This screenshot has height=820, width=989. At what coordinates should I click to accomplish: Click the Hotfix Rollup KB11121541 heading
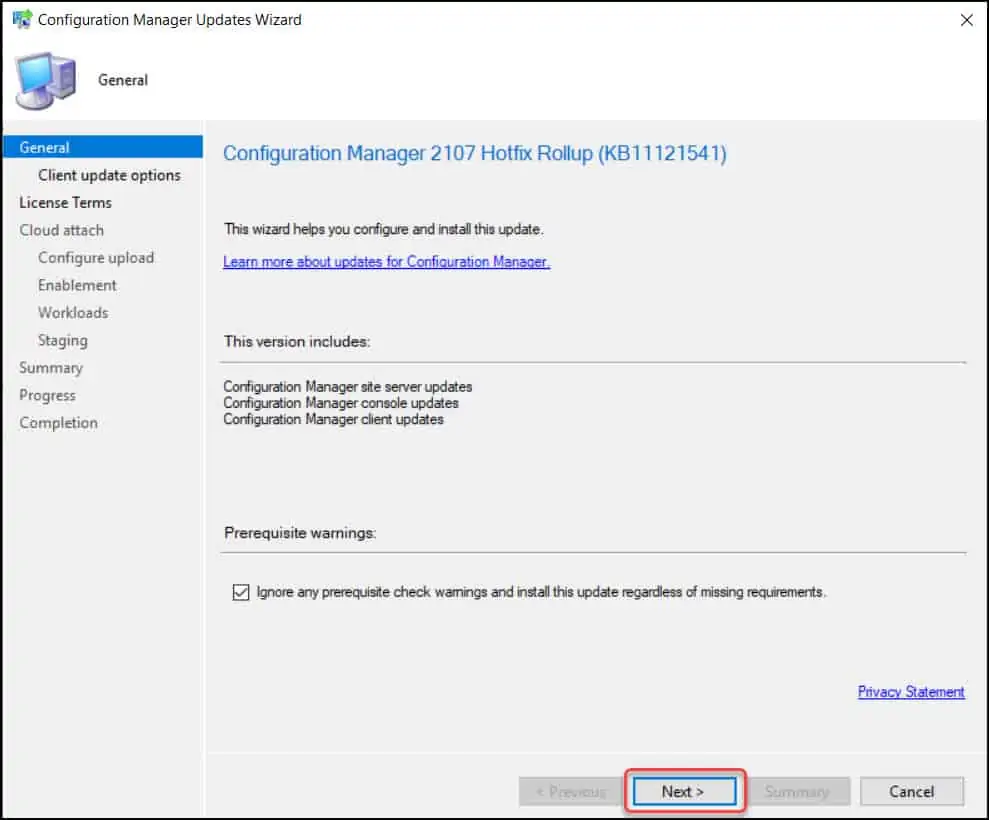coord(475,153)
